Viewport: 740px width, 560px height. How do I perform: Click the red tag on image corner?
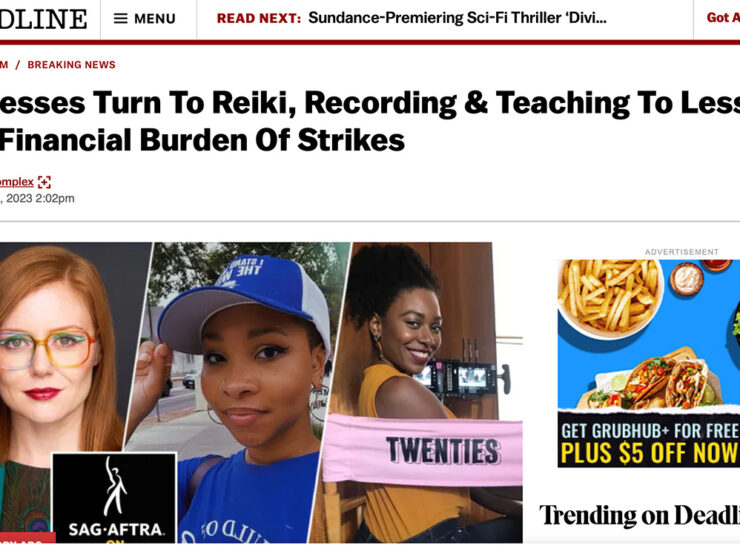click(27, 538)
